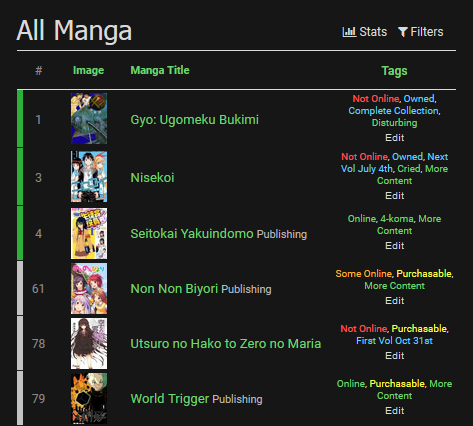Edit the tags for Gyo: Ugomeku Bukimi
Image resolution: width=473 pixels, height=426 pixels.
(395, 138)
